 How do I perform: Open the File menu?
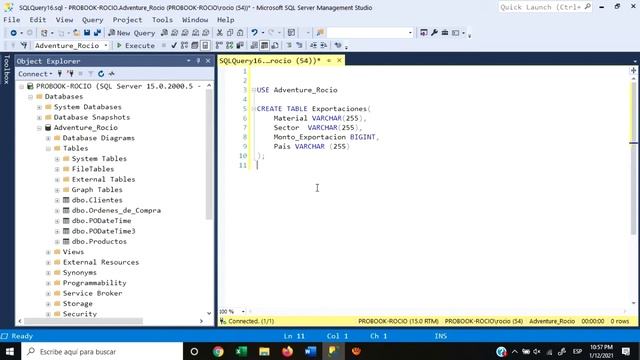11,20
